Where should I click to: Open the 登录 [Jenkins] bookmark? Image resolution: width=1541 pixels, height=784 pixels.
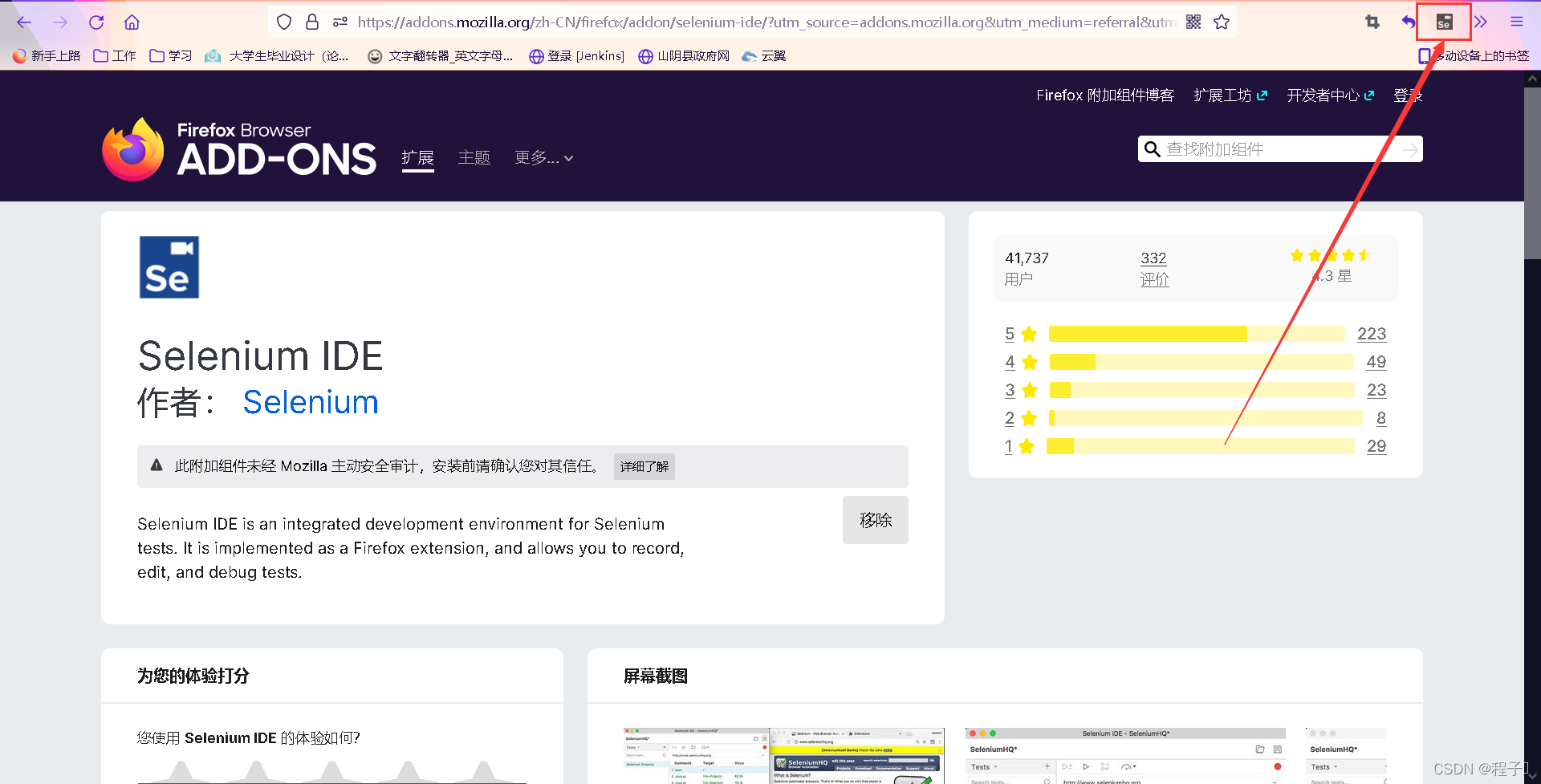(x=576, y=56)
